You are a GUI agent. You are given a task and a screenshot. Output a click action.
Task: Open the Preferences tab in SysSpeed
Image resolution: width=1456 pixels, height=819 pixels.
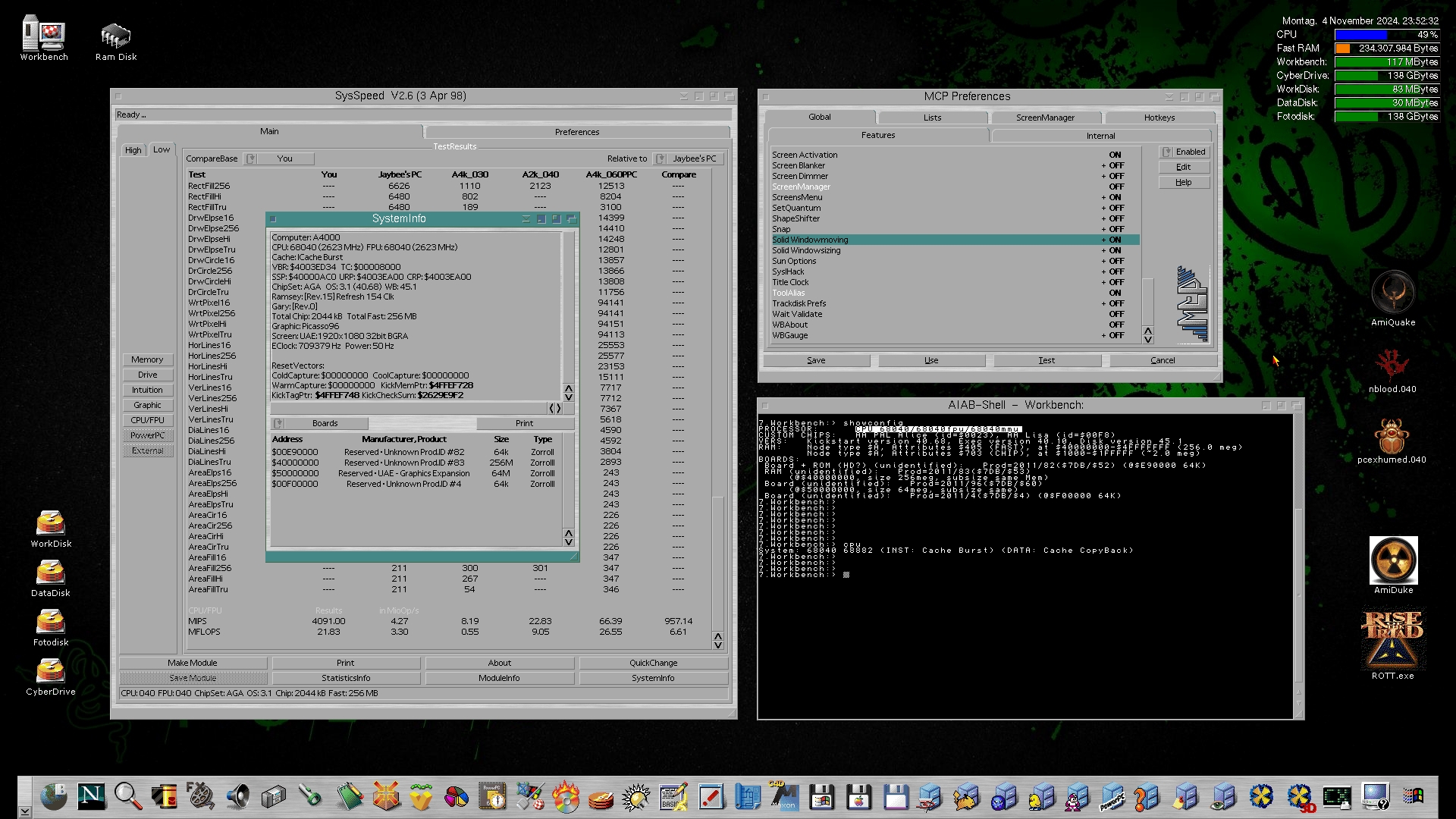click(x=576, y=132)
